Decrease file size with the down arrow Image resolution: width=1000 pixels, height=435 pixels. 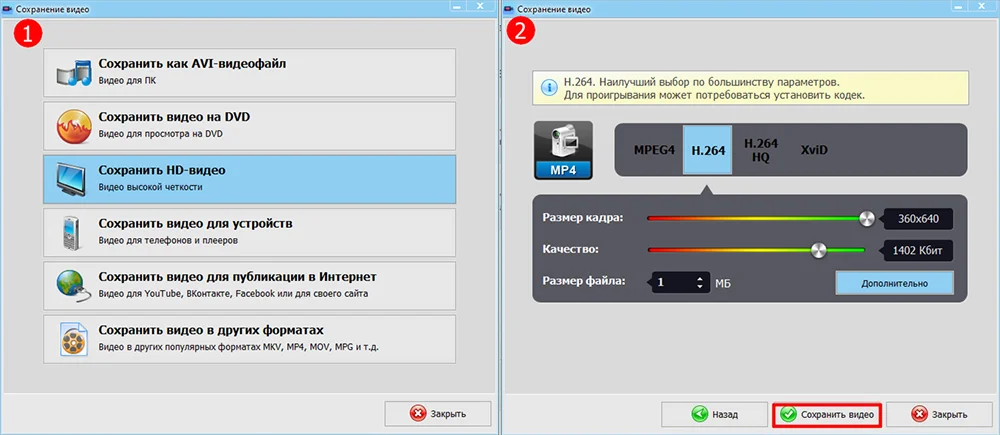(x=700, y=288)
